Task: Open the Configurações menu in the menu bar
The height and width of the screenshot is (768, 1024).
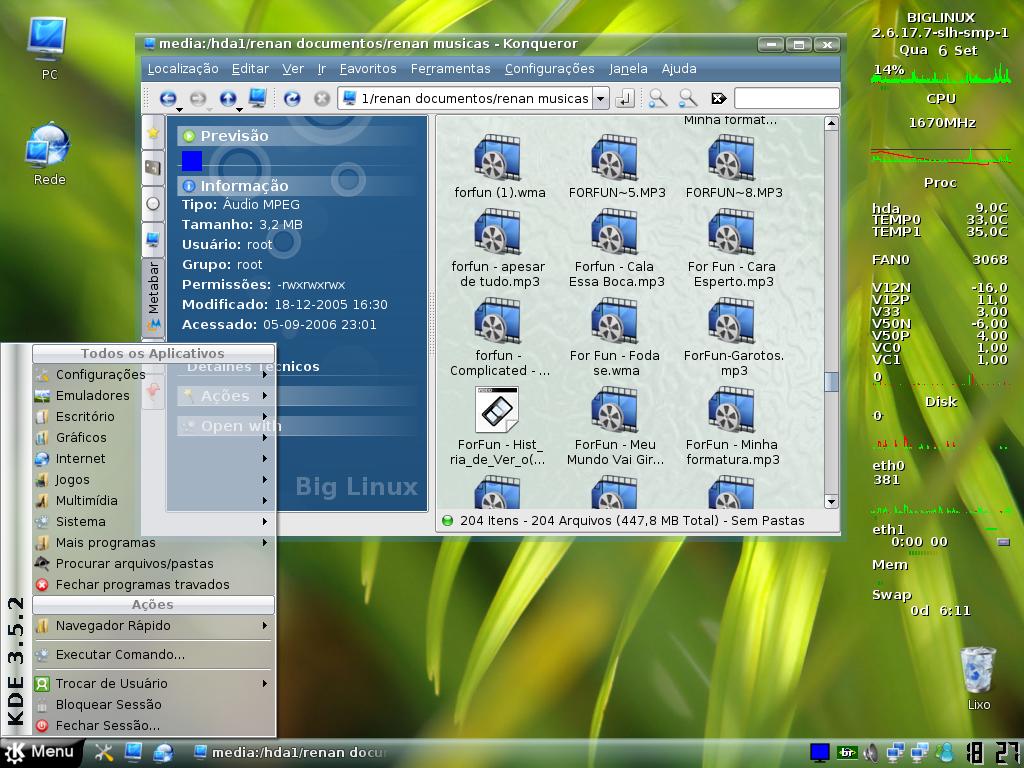Action: [x=549, y=69]
